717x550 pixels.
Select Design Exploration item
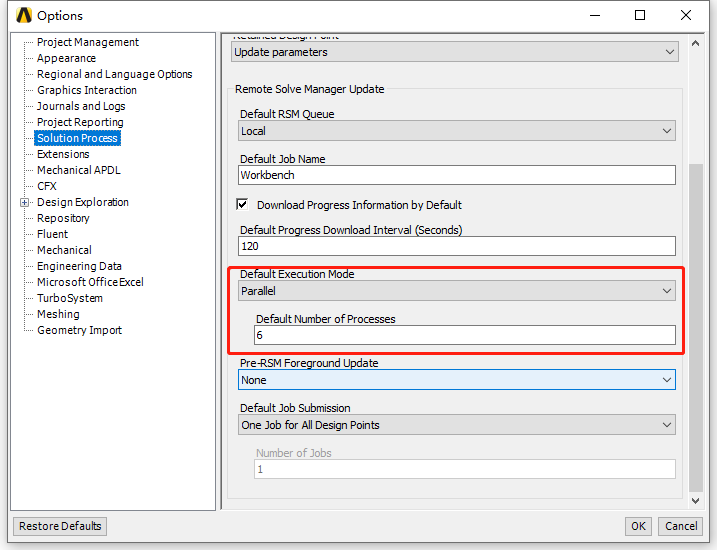point(83,202)
